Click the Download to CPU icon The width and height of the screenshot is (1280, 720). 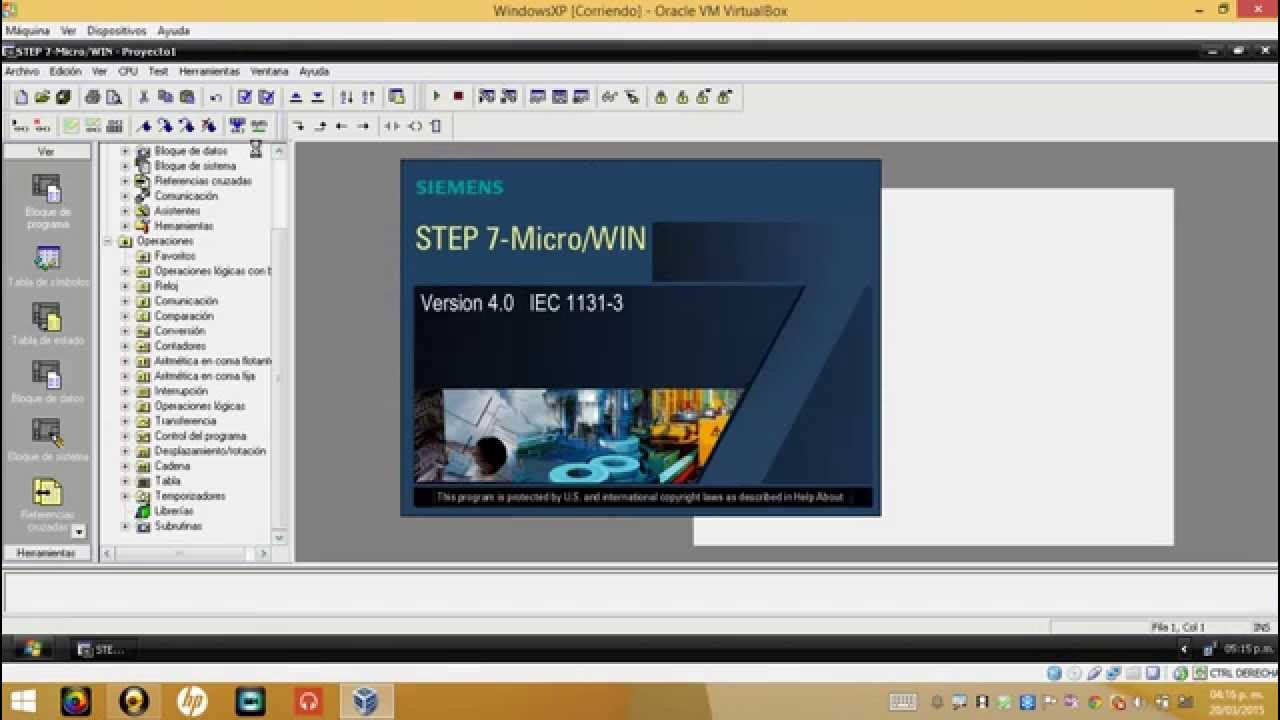(317, 97)
